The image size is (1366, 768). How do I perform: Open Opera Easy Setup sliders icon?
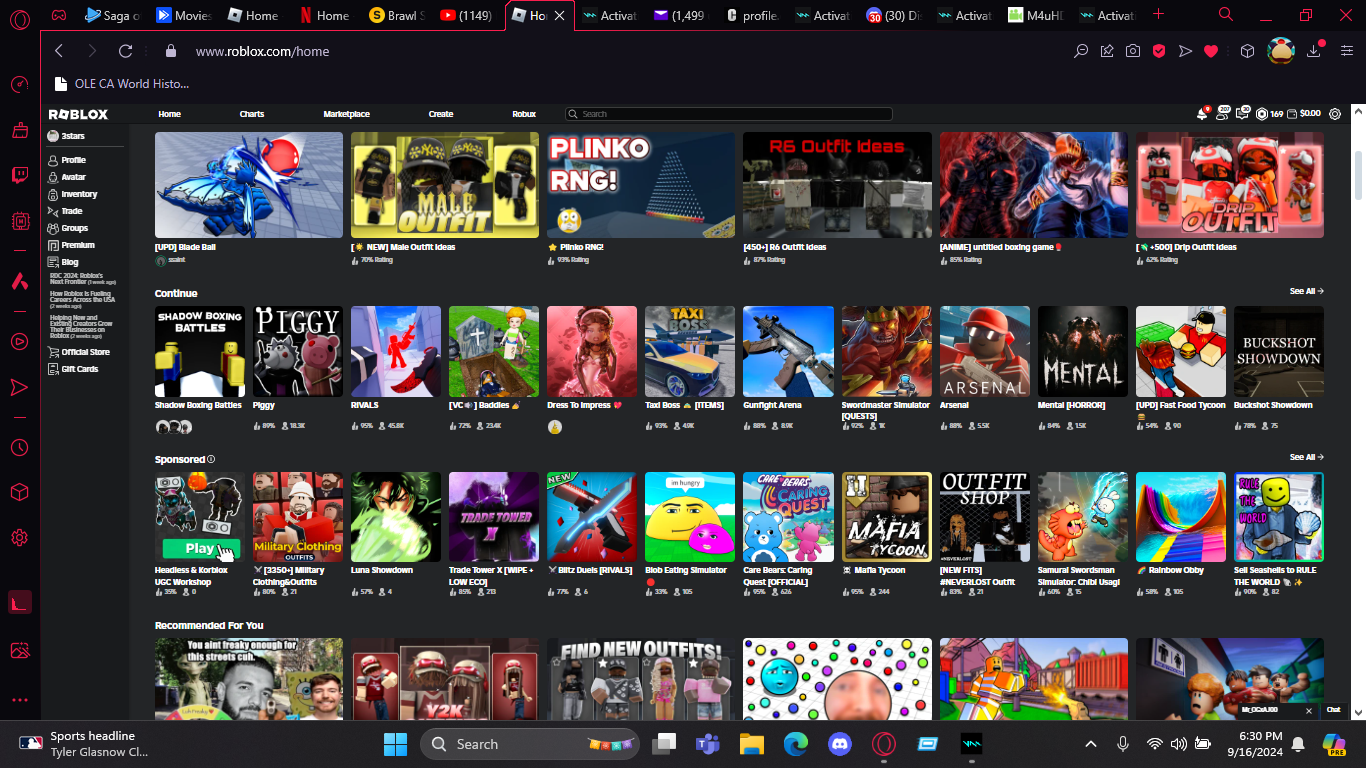point(1345,51)
